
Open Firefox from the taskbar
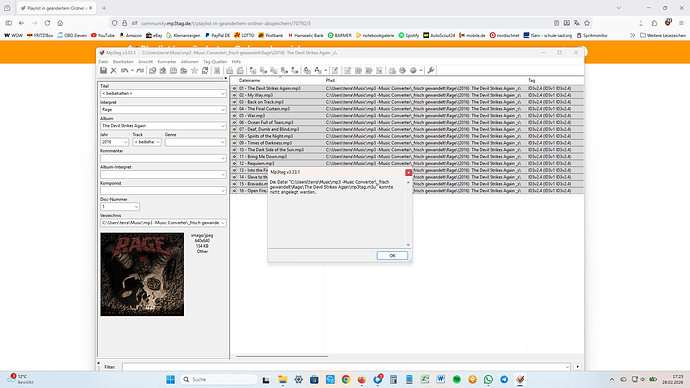(x=361, y=379)
